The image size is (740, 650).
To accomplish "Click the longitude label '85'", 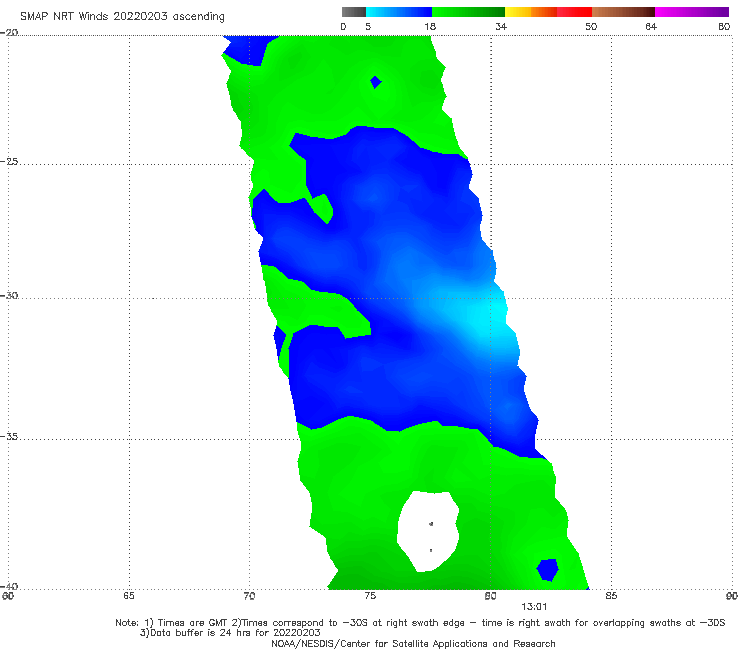I will pos(611,596).
